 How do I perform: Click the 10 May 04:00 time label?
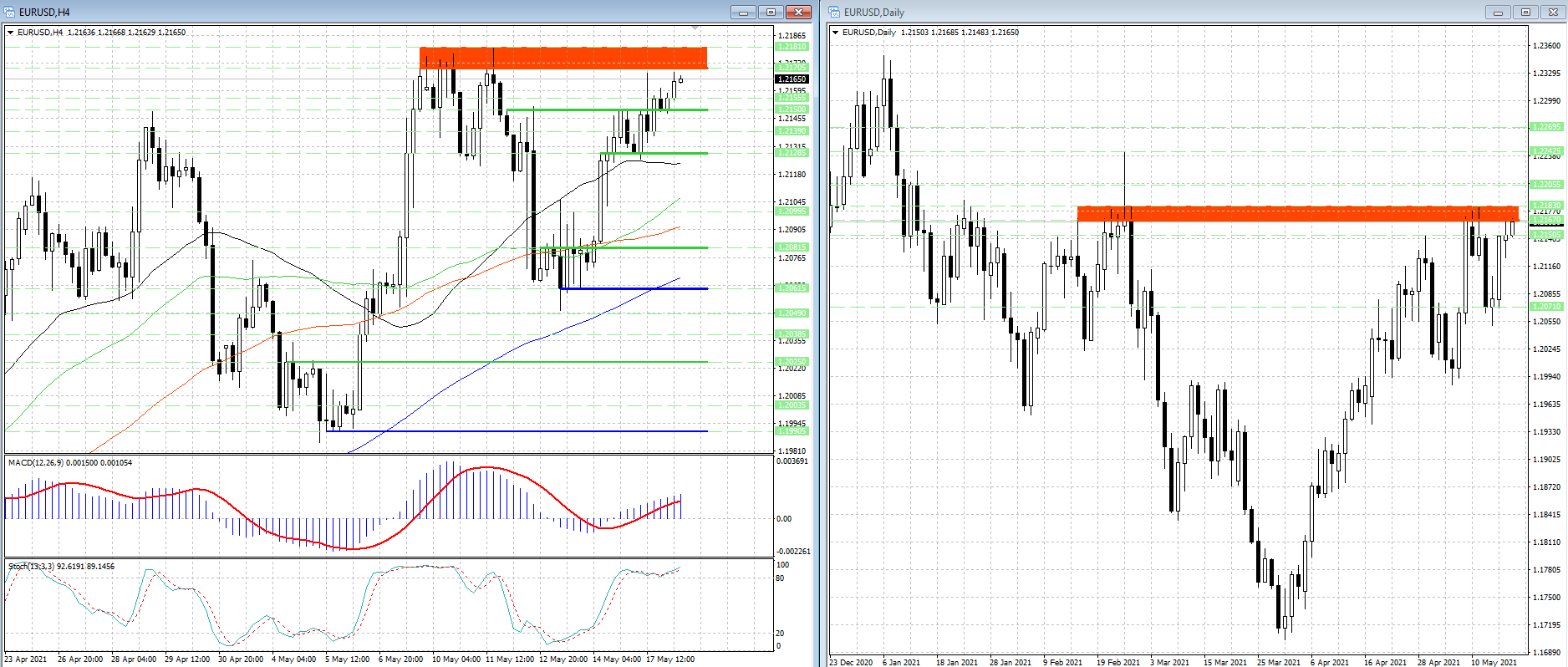click(x=456, y=659)
